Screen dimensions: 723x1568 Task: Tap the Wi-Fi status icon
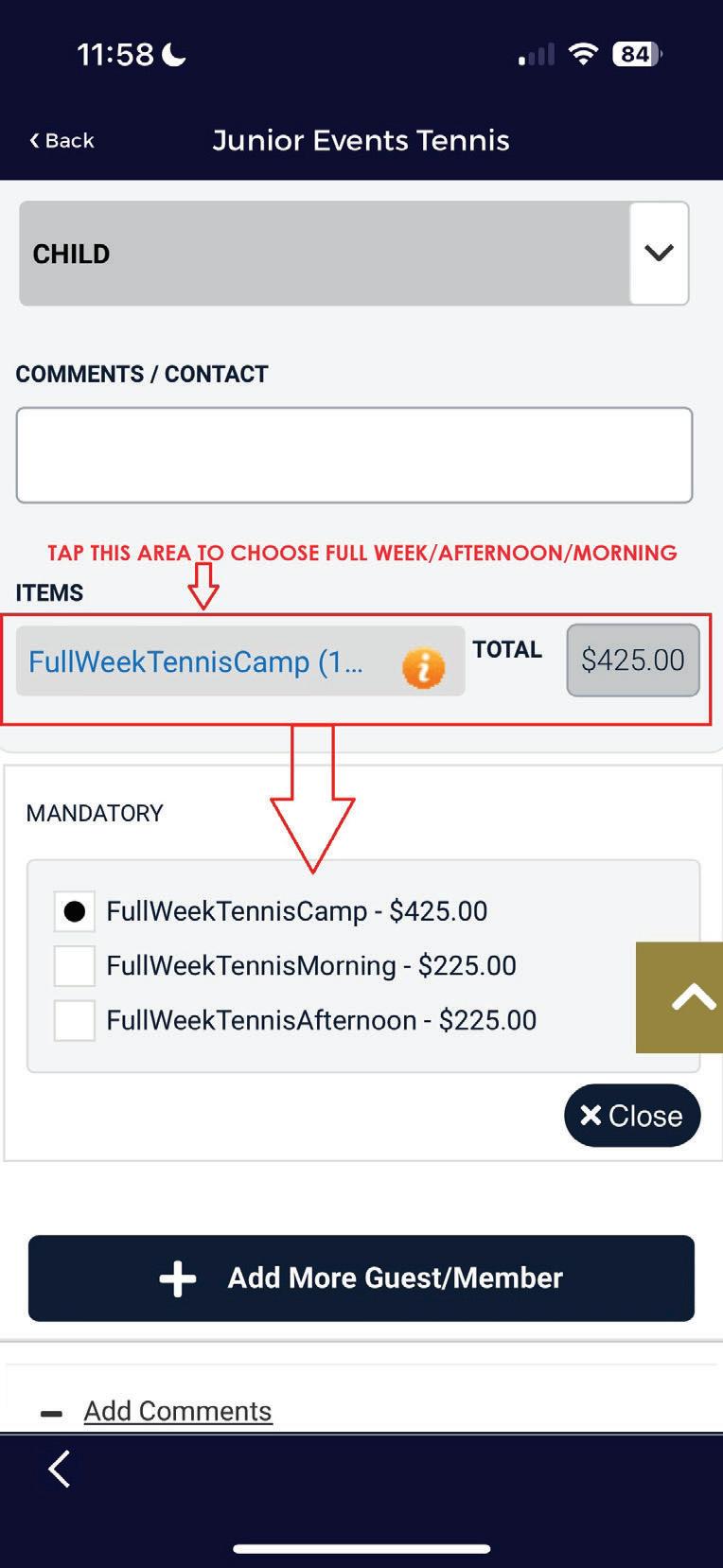[x=583, y=55]
